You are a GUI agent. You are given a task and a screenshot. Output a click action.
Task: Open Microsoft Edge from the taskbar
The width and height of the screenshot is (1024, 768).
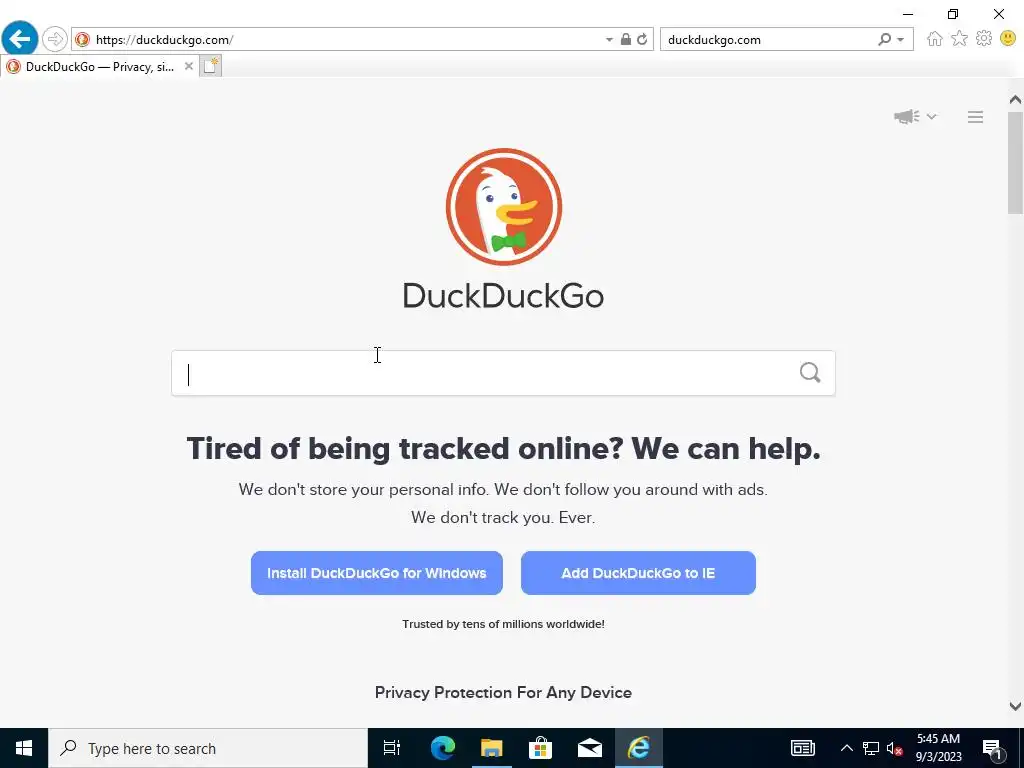[x=442, y=748]
